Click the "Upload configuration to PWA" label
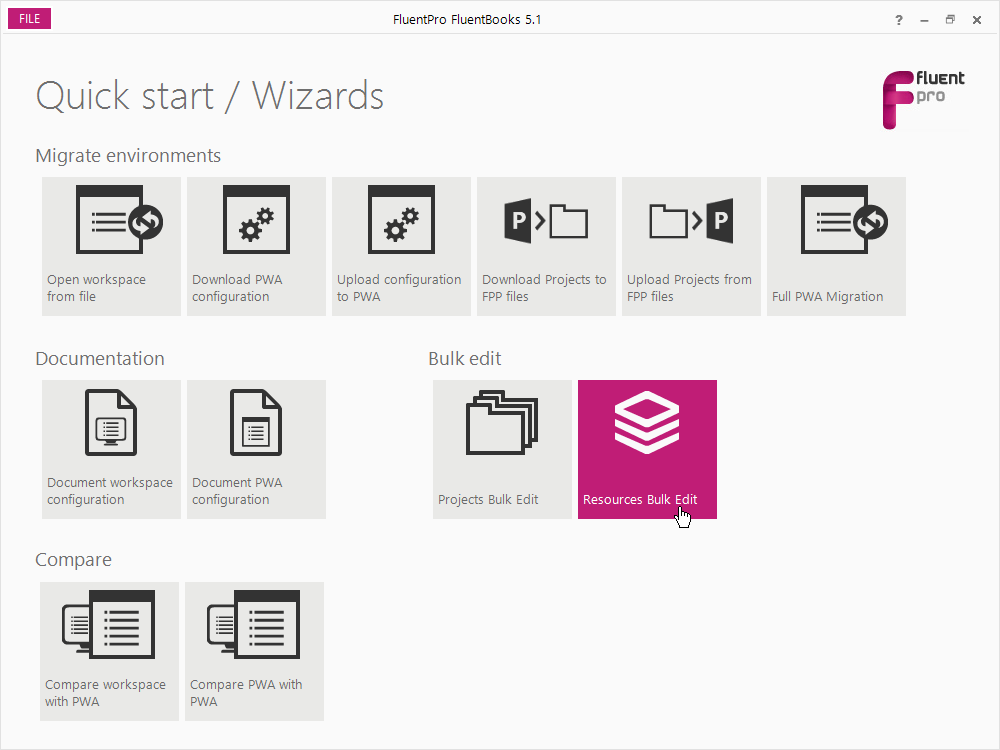Image resolution: width=1000 pixels, height=750 pixels. [x=399, y=288]
